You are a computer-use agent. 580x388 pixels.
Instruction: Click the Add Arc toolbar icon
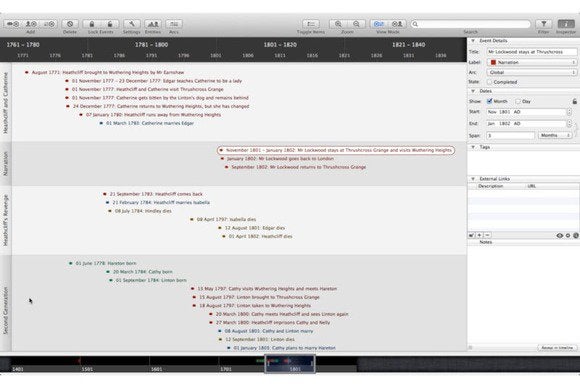49,24
